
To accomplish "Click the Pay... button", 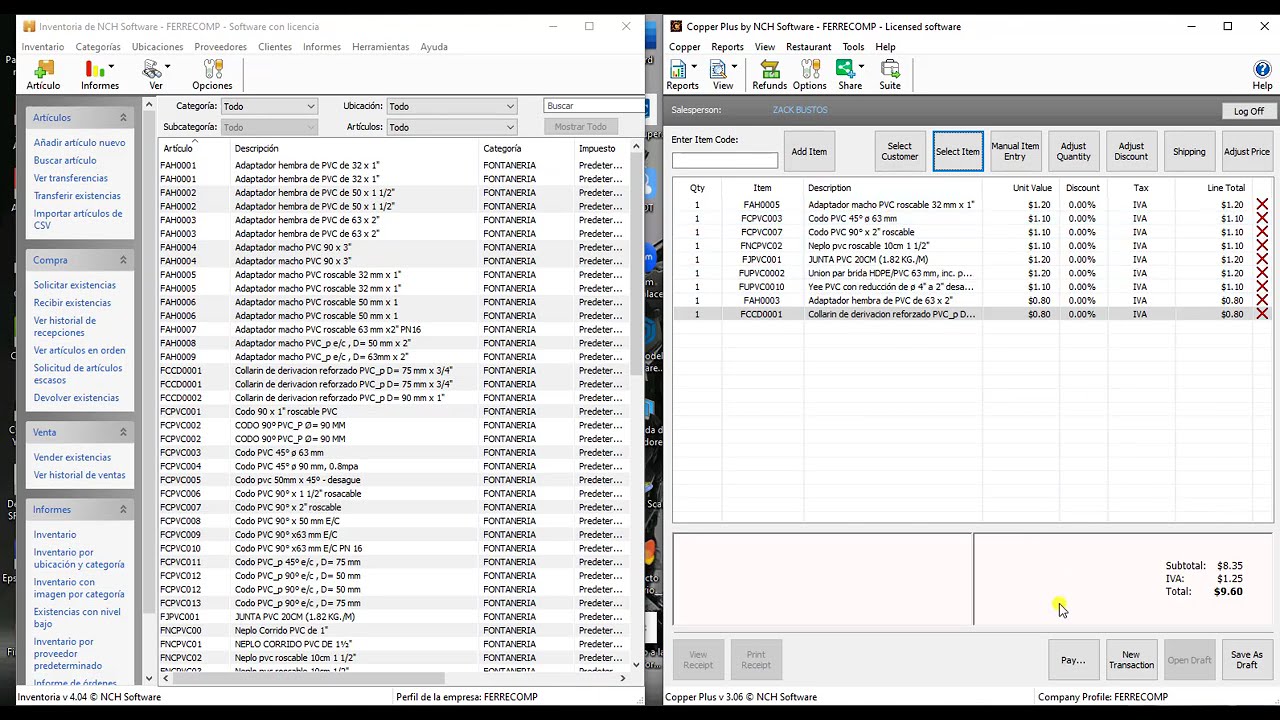I will (x=1073, y=660).
